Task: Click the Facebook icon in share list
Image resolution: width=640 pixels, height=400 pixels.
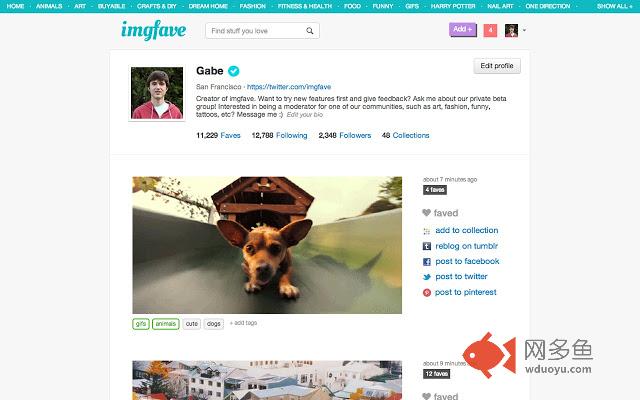Action: coord(427,262)
